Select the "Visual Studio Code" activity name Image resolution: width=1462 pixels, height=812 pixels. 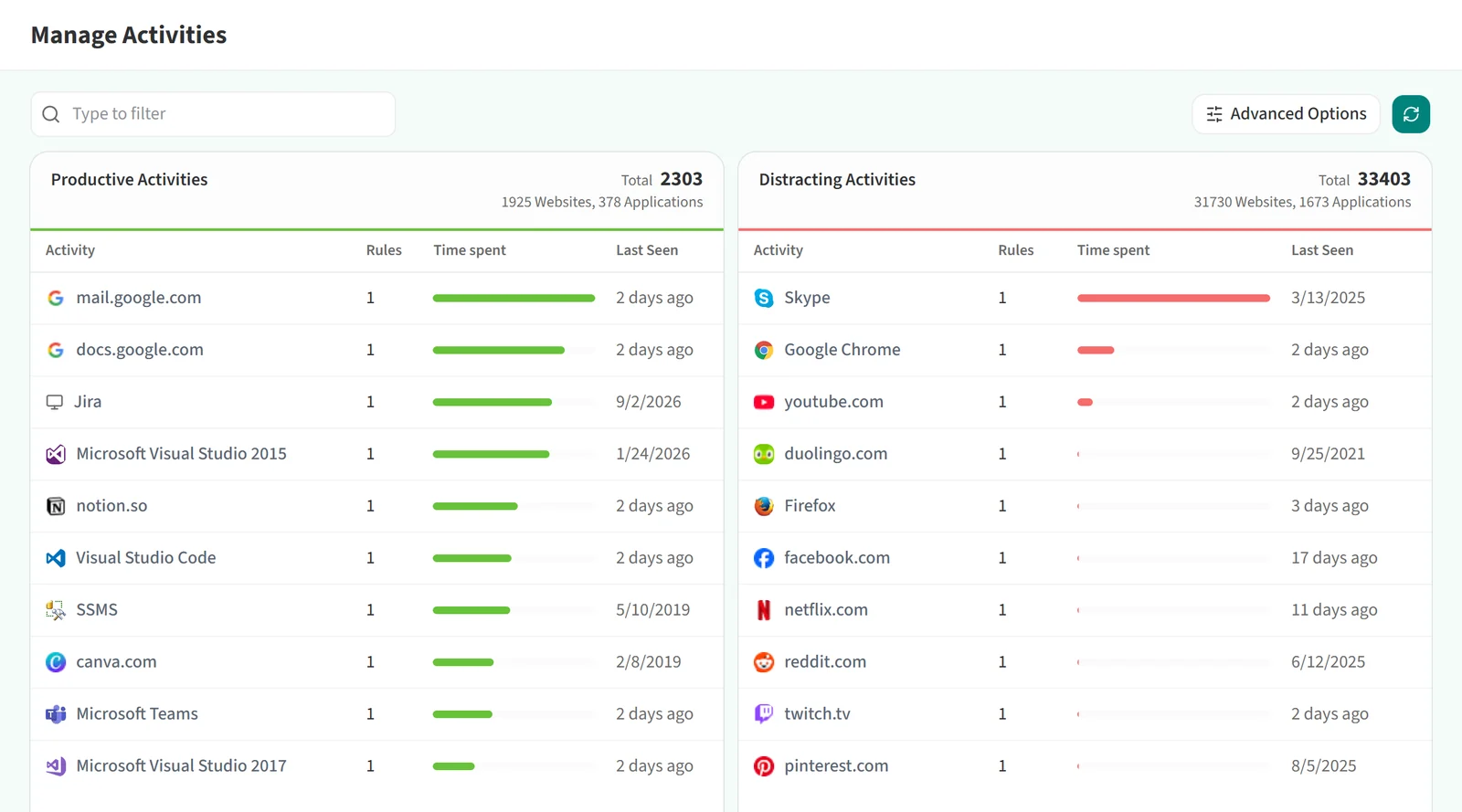tap(146, 558)
